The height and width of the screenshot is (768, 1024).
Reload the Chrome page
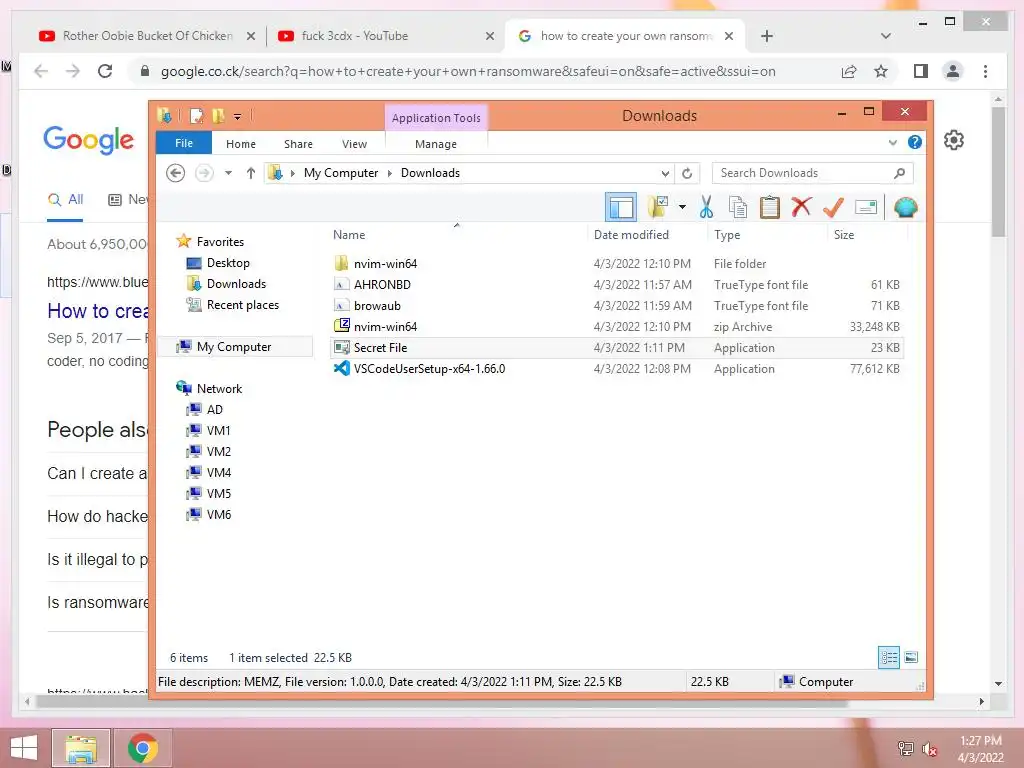pyautogui.click(x=104, y=71)
